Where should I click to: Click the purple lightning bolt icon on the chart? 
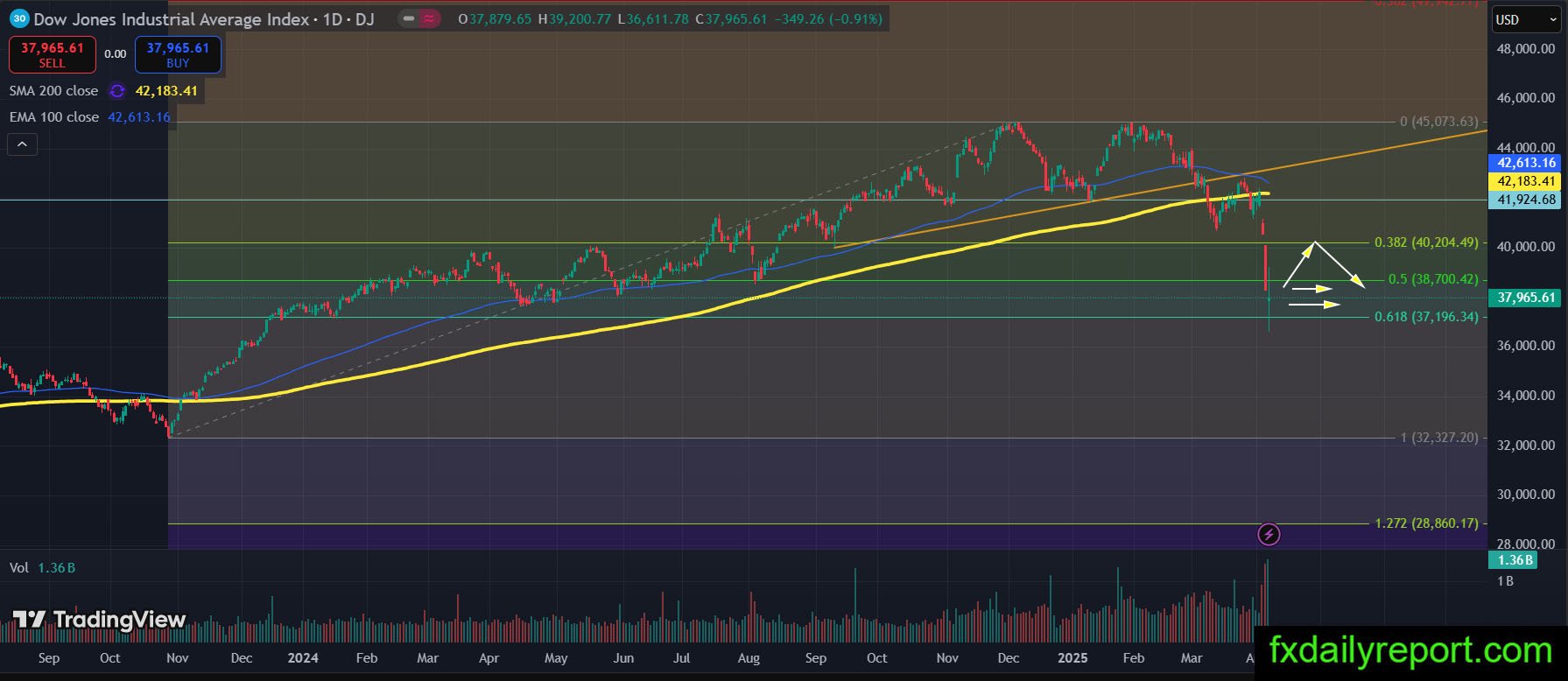1269,534
